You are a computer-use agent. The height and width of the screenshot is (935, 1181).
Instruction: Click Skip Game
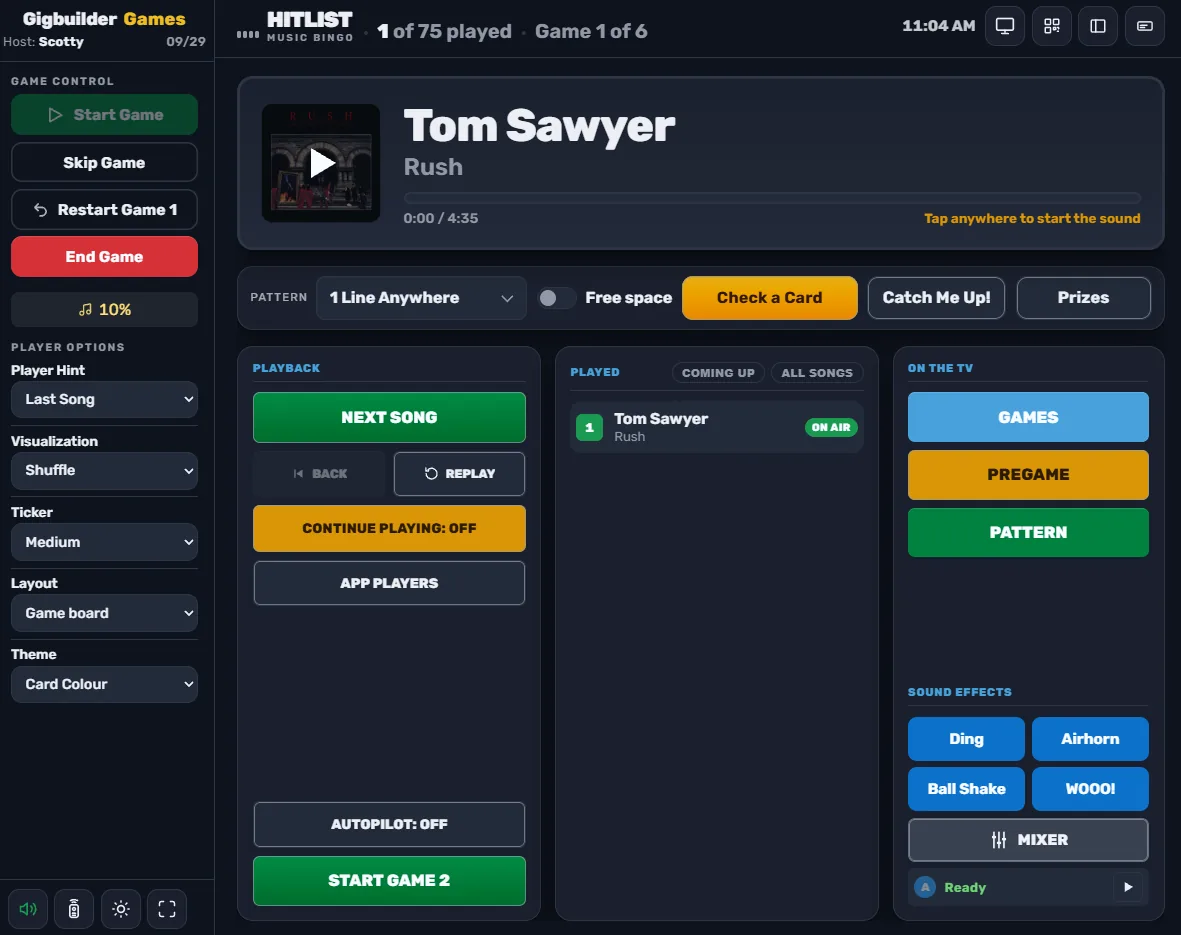coord(105,162)
